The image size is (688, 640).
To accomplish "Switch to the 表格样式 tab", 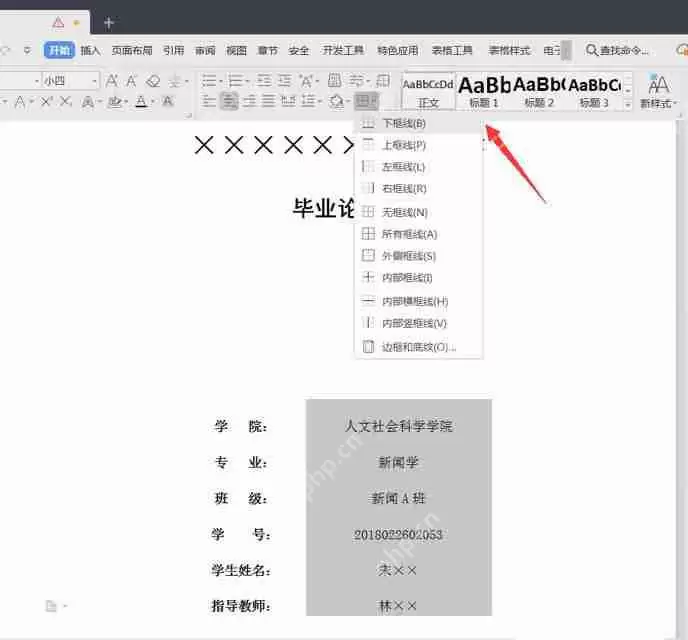I will point(509,50).
